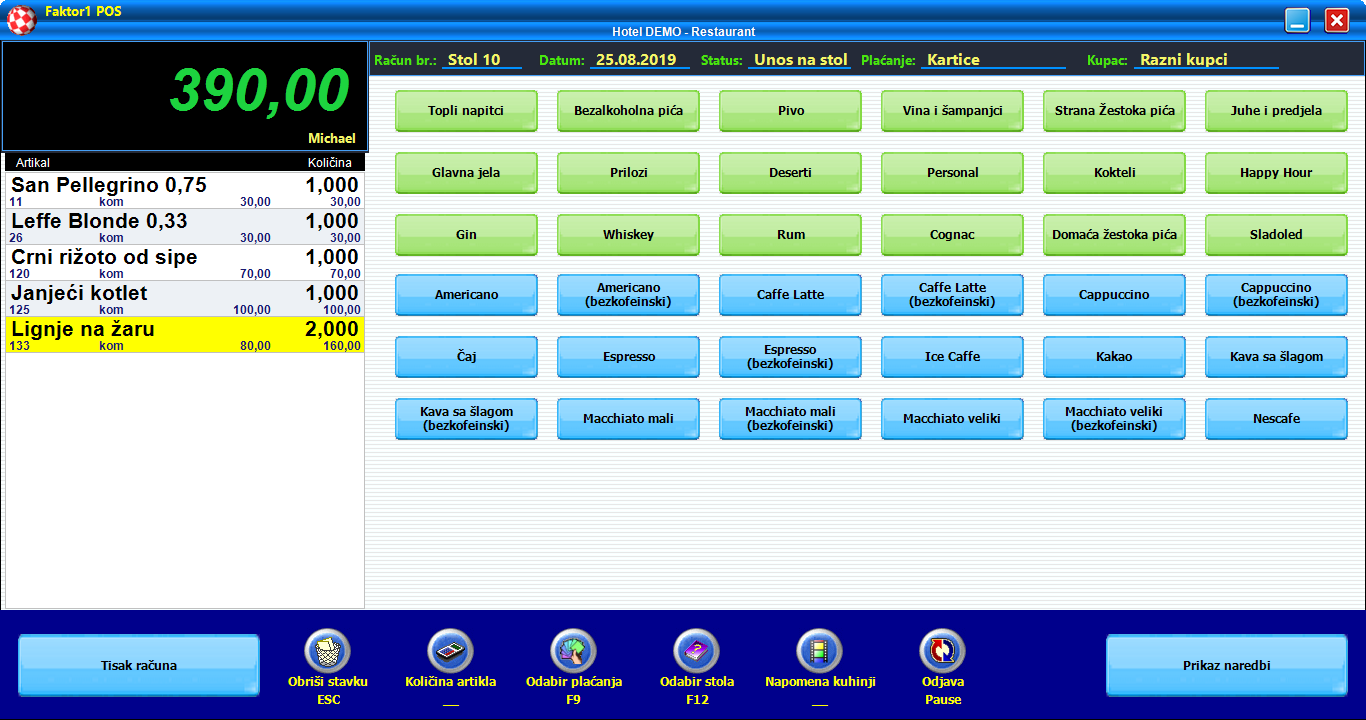Click the Obriši stavku trash icon
Image resolution: width=1366 pixels, height=720 pixels.
327,651
